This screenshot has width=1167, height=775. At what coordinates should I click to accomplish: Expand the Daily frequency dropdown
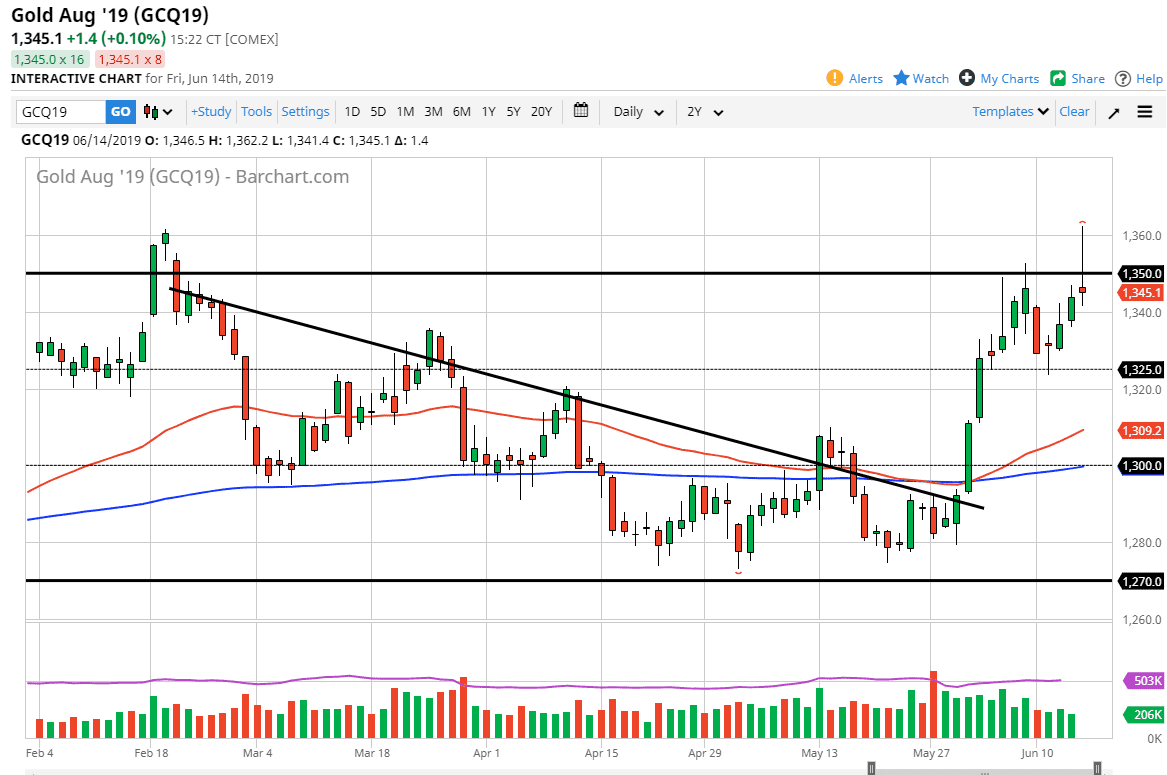[x=638, y=112]
